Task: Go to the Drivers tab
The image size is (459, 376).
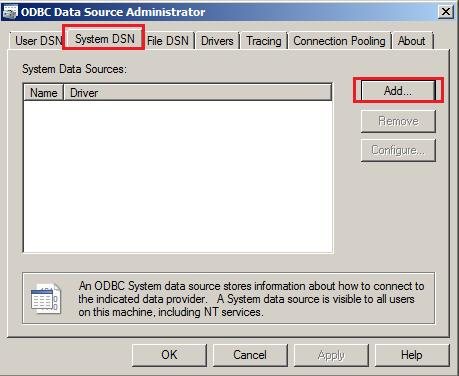Action: point(217,41)
